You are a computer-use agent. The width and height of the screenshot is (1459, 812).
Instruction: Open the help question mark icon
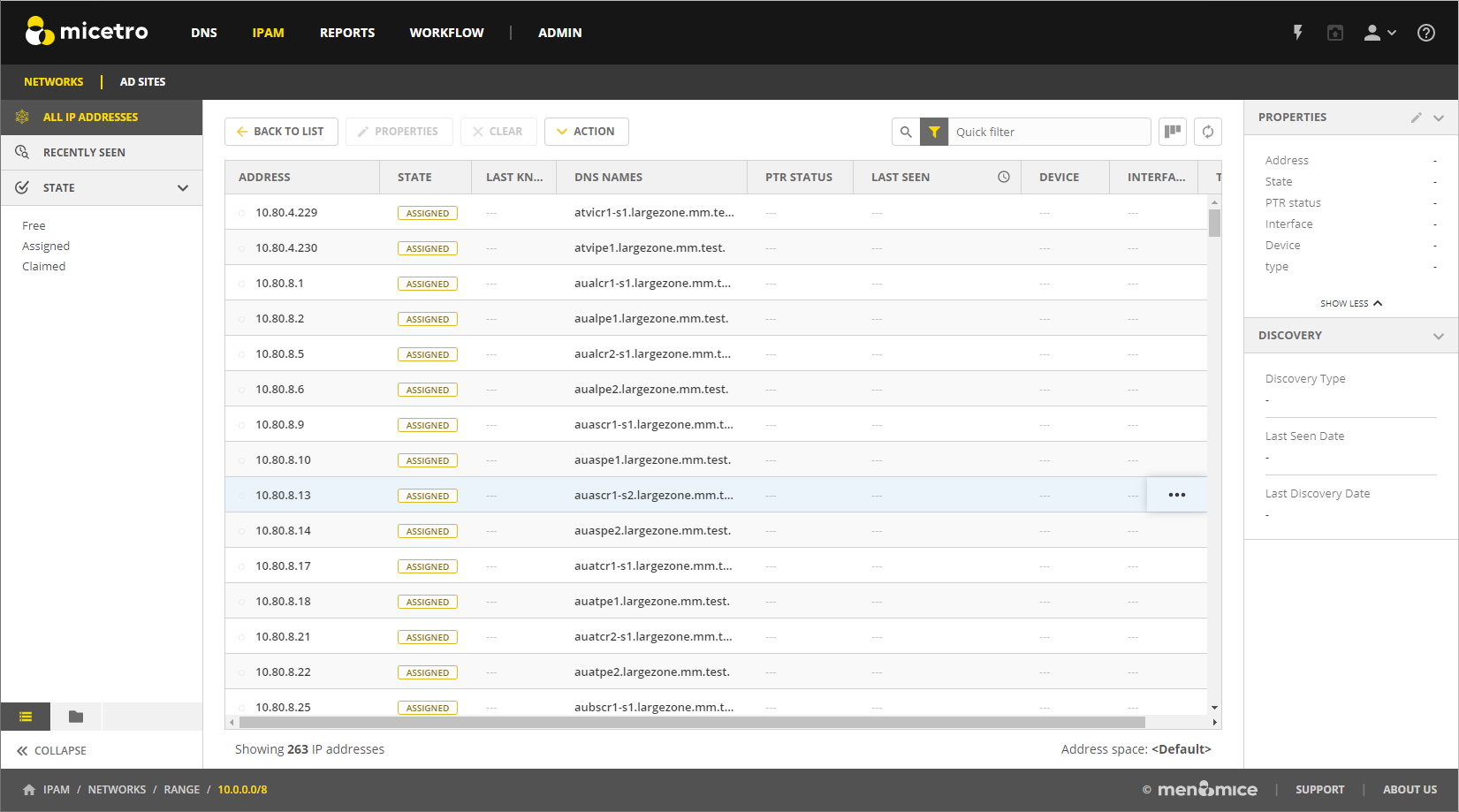(1425, 33)
